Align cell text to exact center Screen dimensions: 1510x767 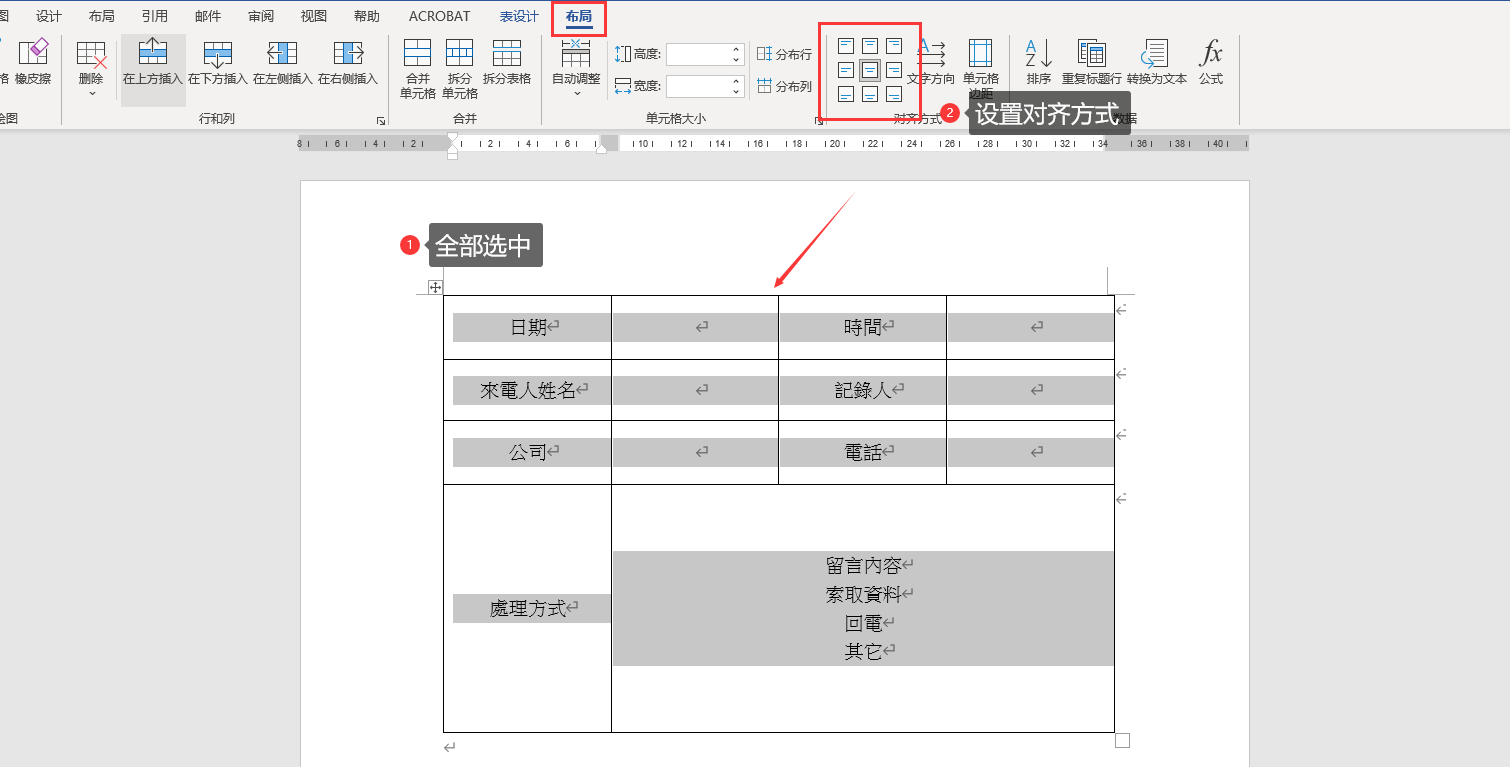point(870,70)
